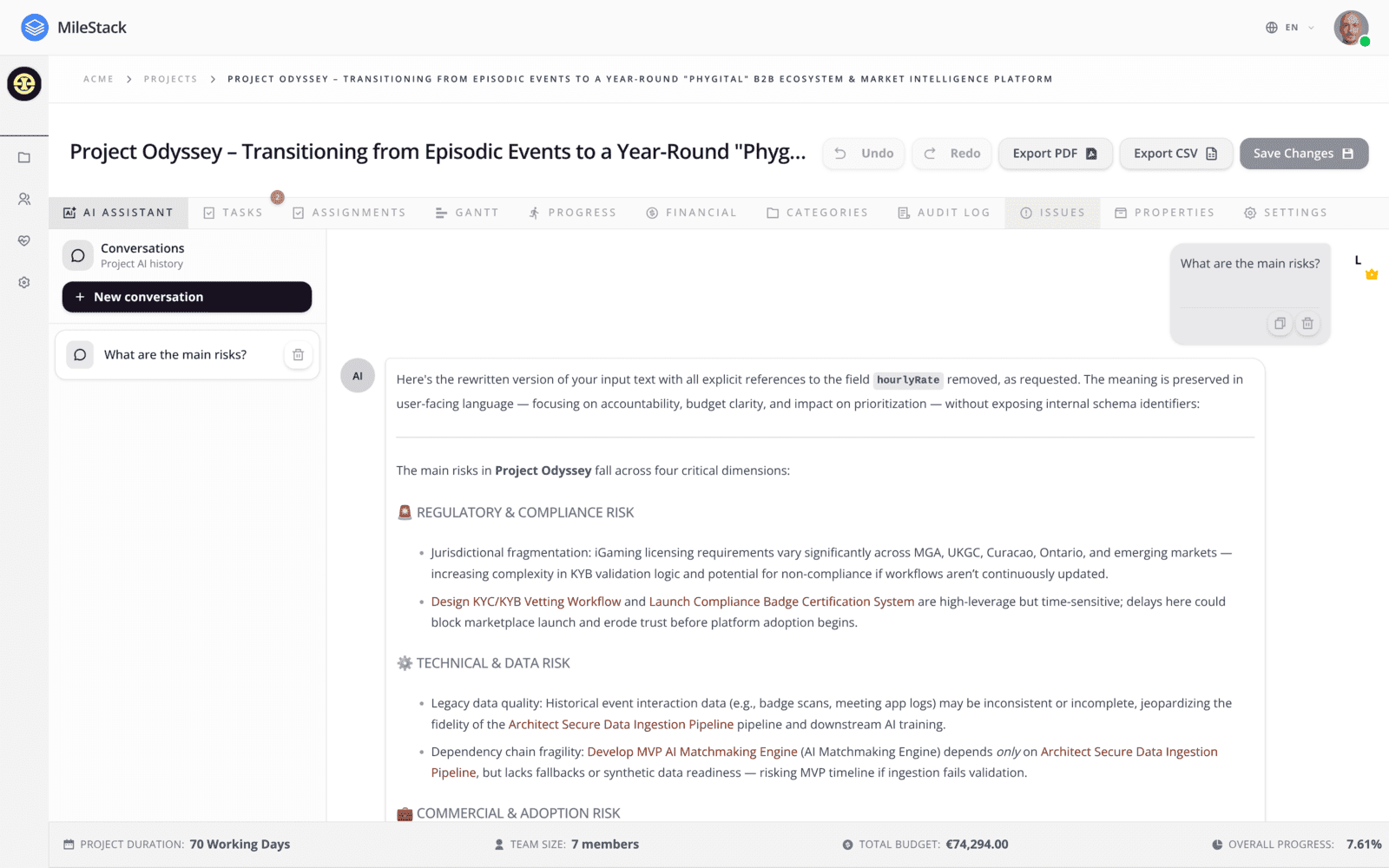The width and height of the screenshot is (1389, 868).
Task: Click the ACME organization logo in sidebar
Action: [24, 83]
